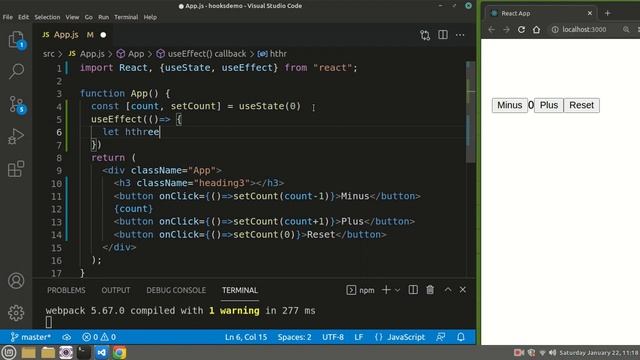Open the Terminal menu

(126, 17)
